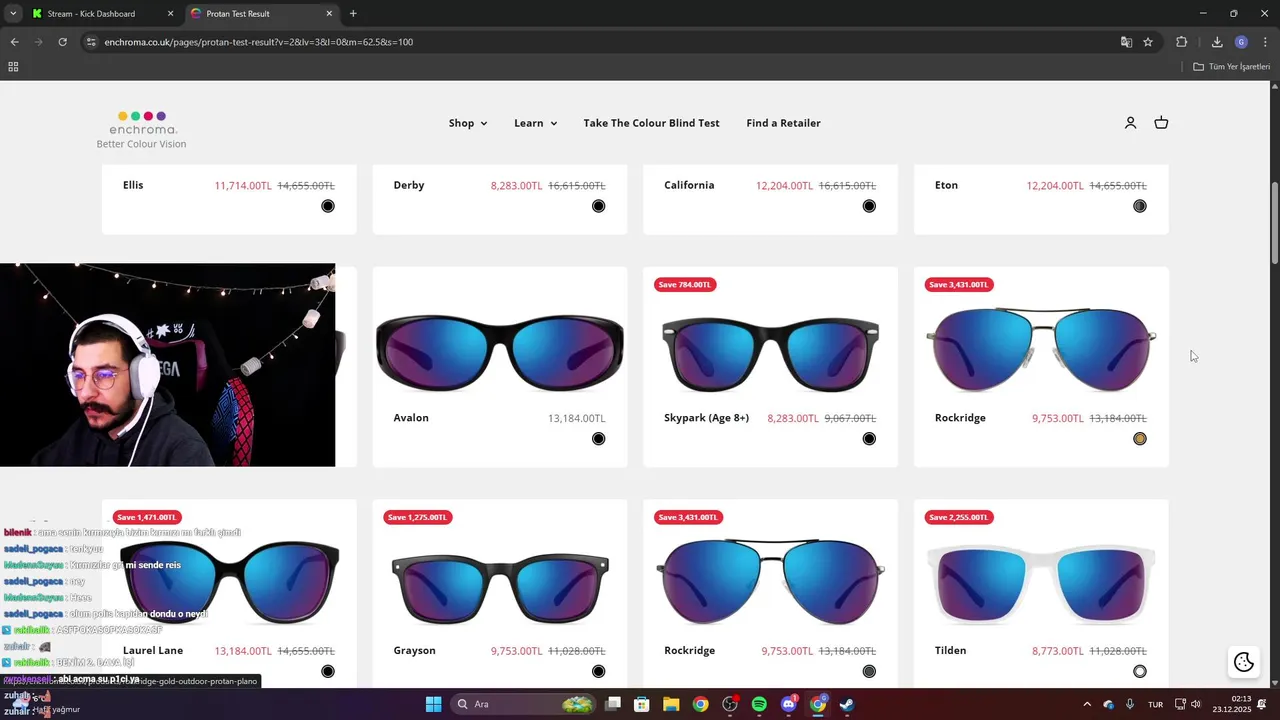Select Skypark black colour swatch
The height and width of the screenshot is (720, 1280).
[869, 439]
